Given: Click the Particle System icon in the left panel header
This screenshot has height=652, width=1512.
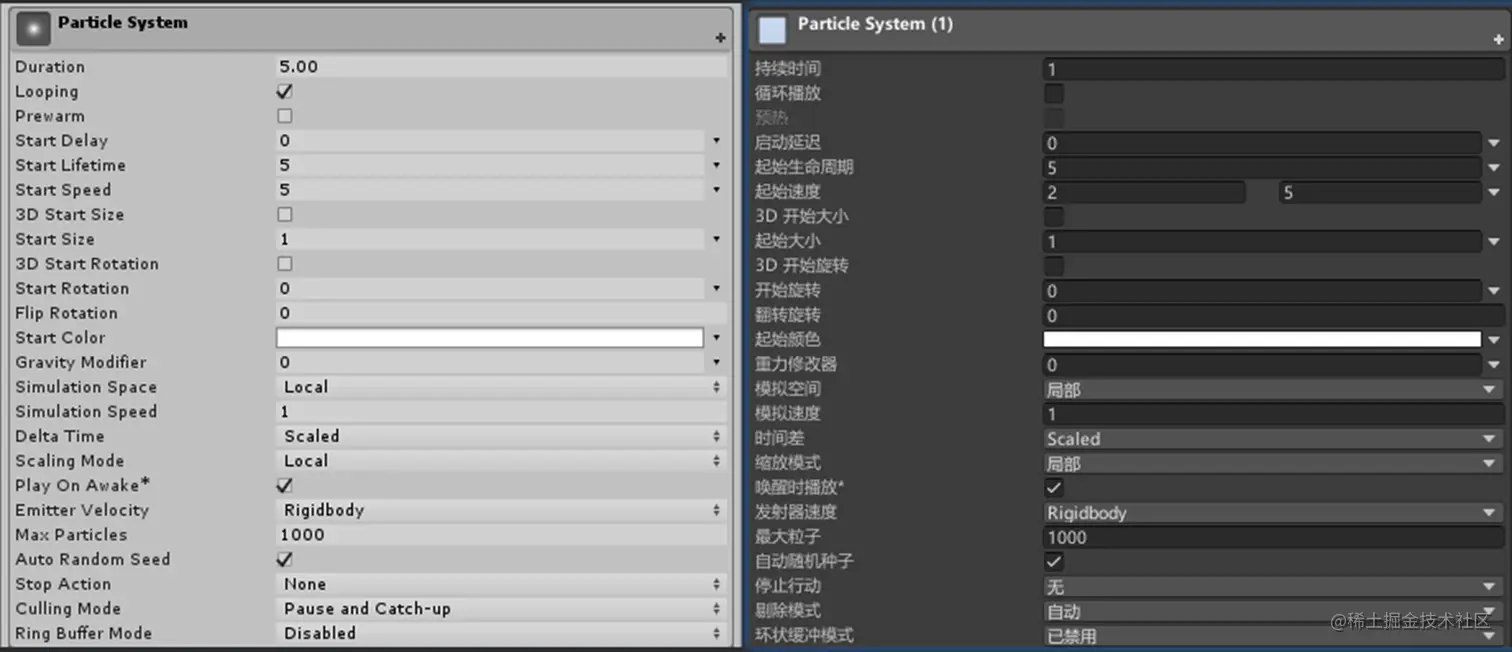Looking at the screenshot, I should [33, 30].
